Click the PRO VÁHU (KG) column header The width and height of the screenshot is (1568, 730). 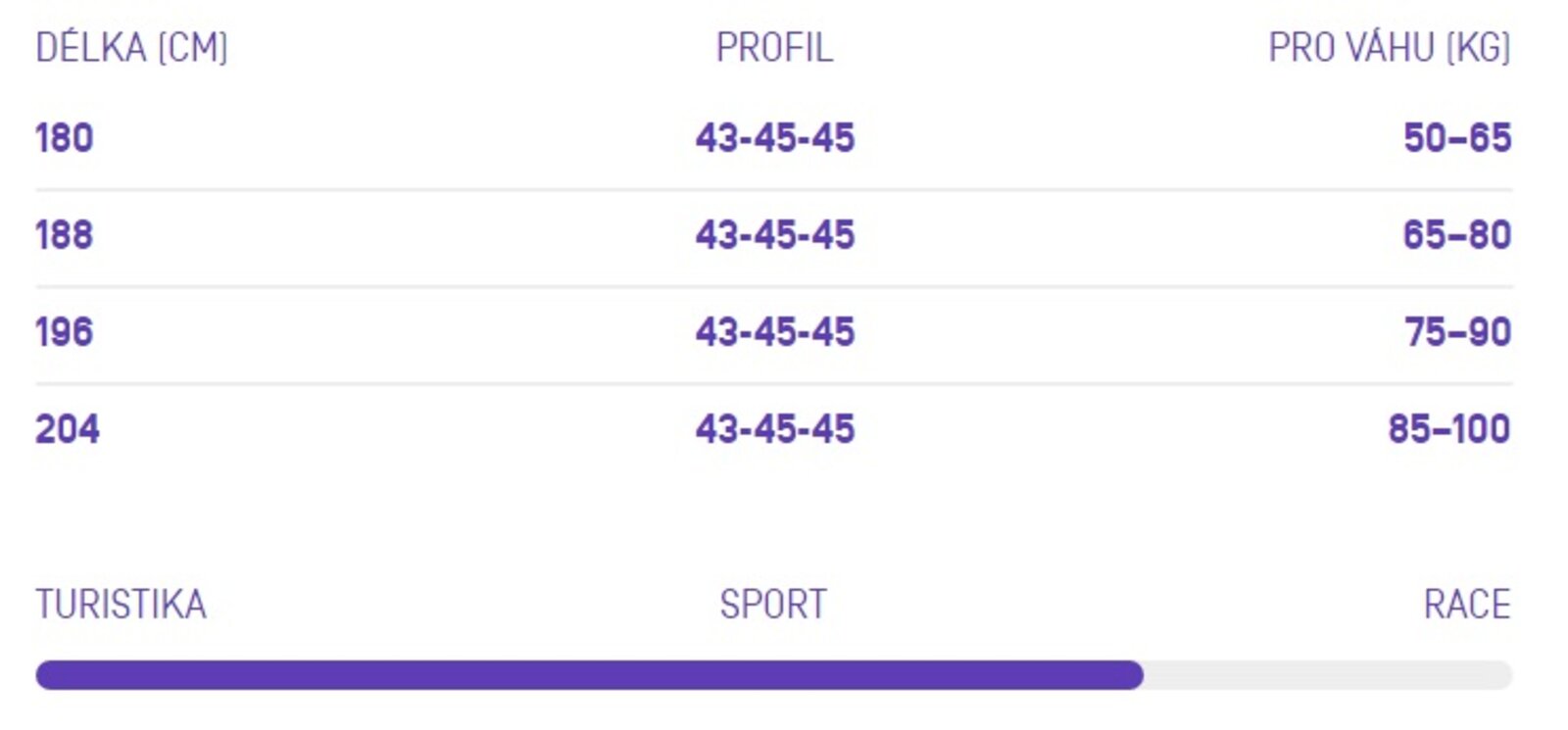click(x=1390, y=47)
